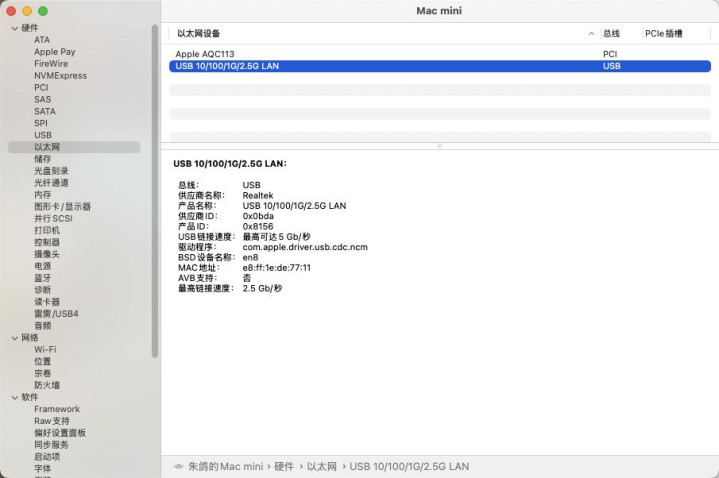The image size is (719, 478).
Task: Select 电源 in the sidebar
Action: point(42,267)
